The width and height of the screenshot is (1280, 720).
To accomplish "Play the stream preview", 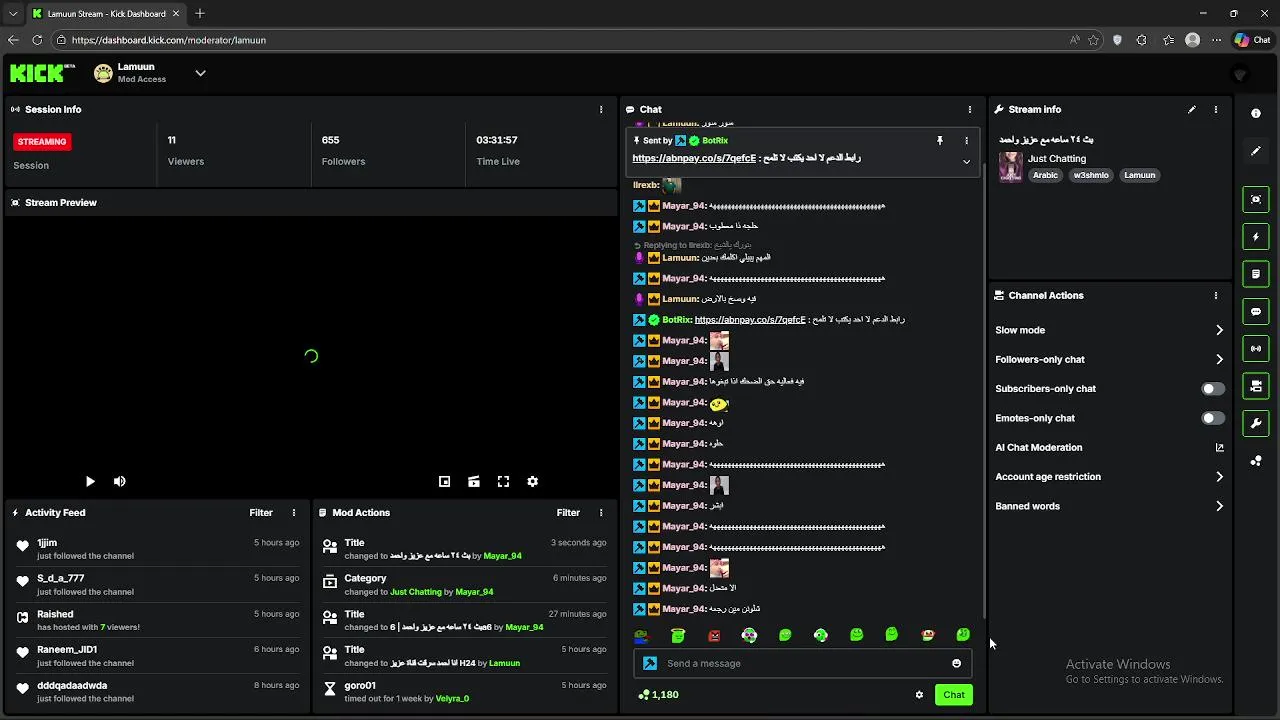I will click(90, 481).
